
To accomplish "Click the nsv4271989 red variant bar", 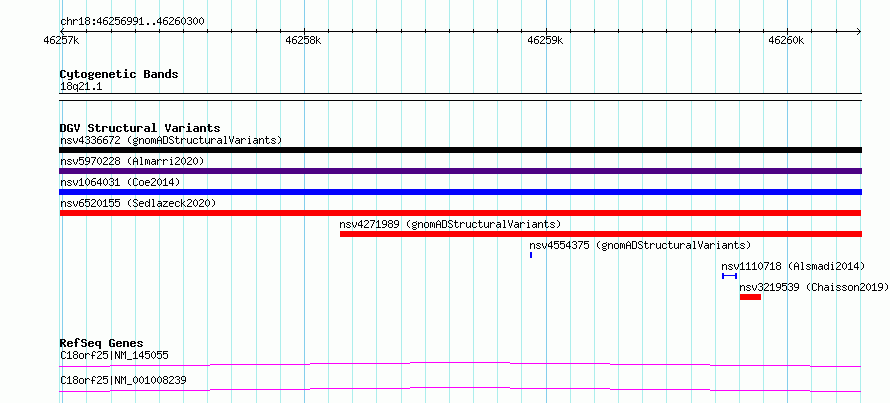I will click(x=601, y=234).
